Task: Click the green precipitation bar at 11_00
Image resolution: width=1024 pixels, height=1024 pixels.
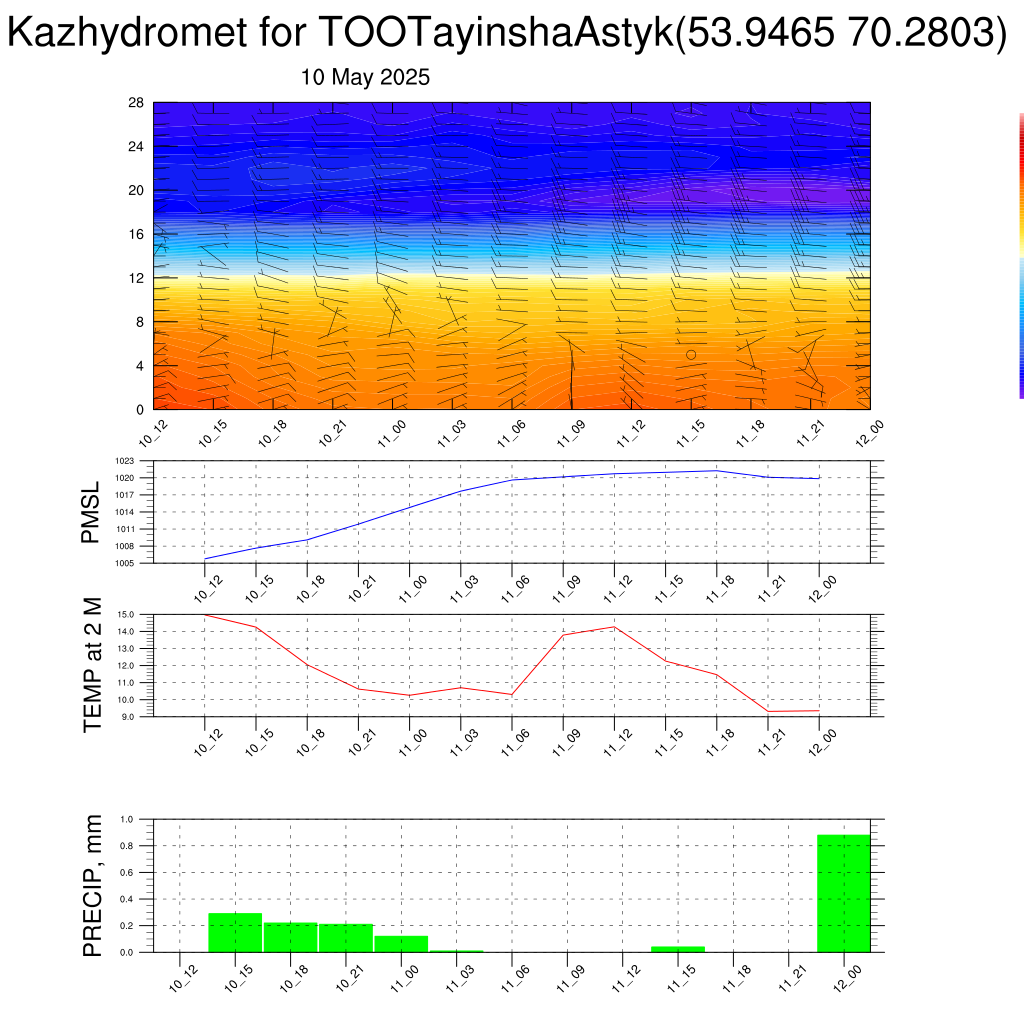Action: pos(401,944)
